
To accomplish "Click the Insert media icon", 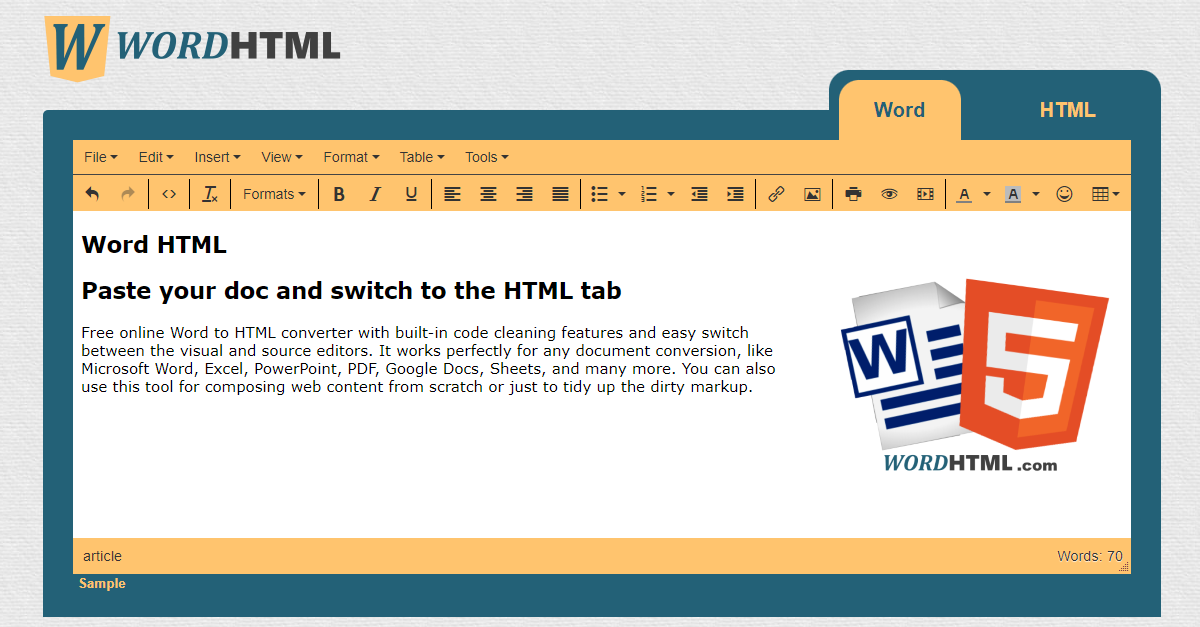I will pos(925,194).
